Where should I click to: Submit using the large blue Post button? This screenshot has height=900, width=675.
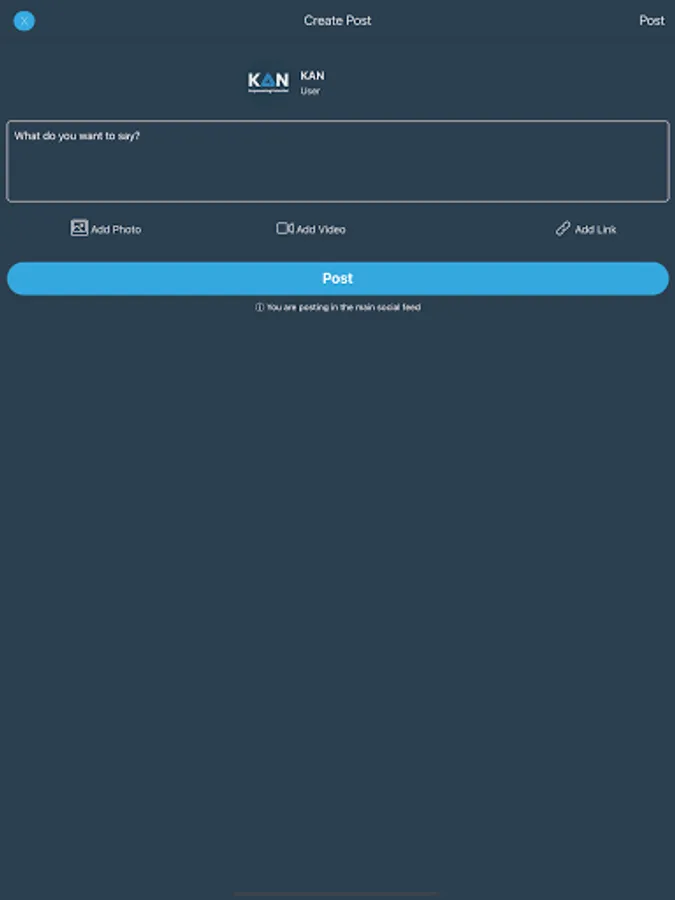point(338,278)
